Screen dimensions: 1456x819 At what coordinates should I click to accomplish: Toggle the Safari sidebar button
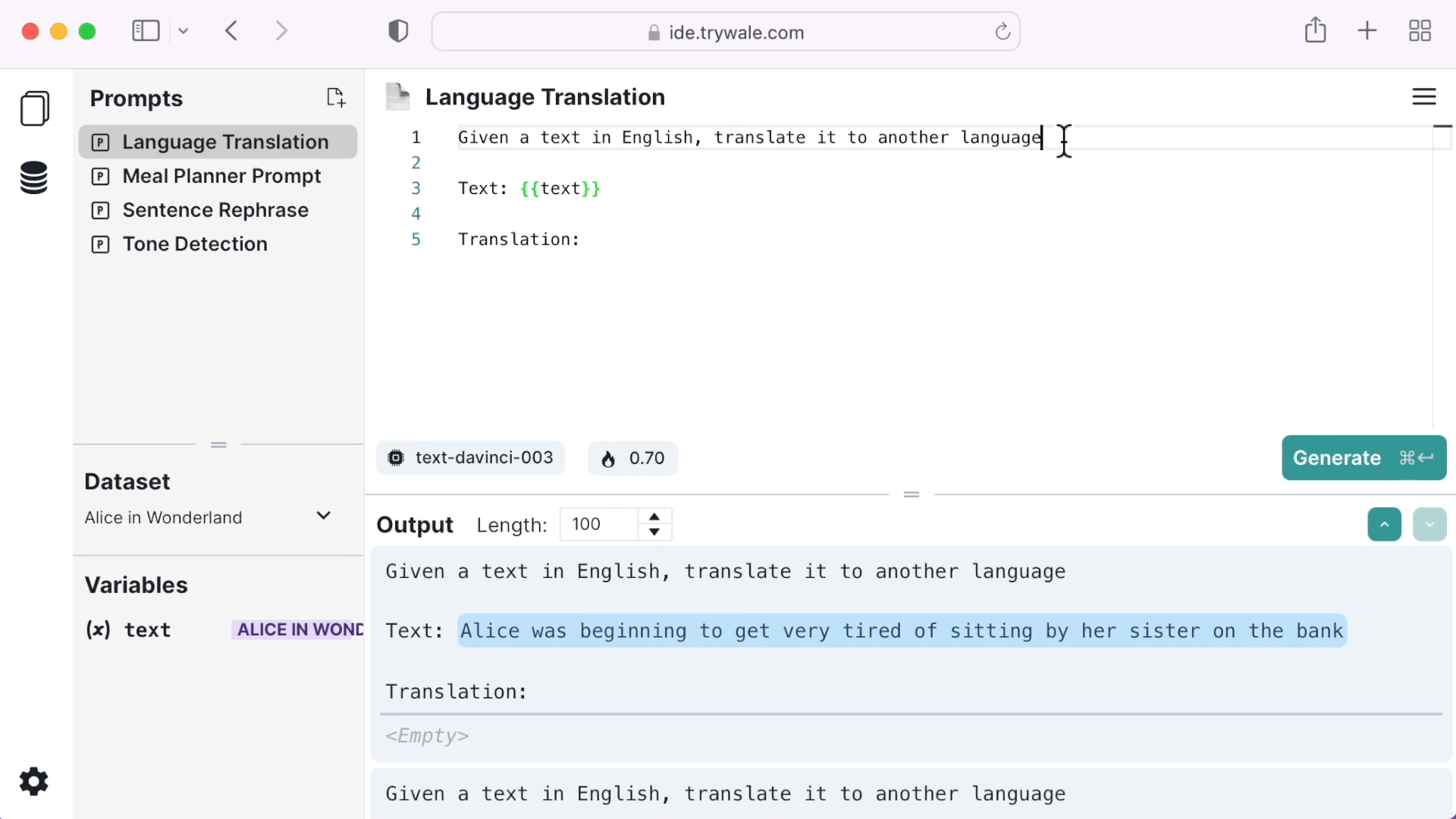pos(146,31)
